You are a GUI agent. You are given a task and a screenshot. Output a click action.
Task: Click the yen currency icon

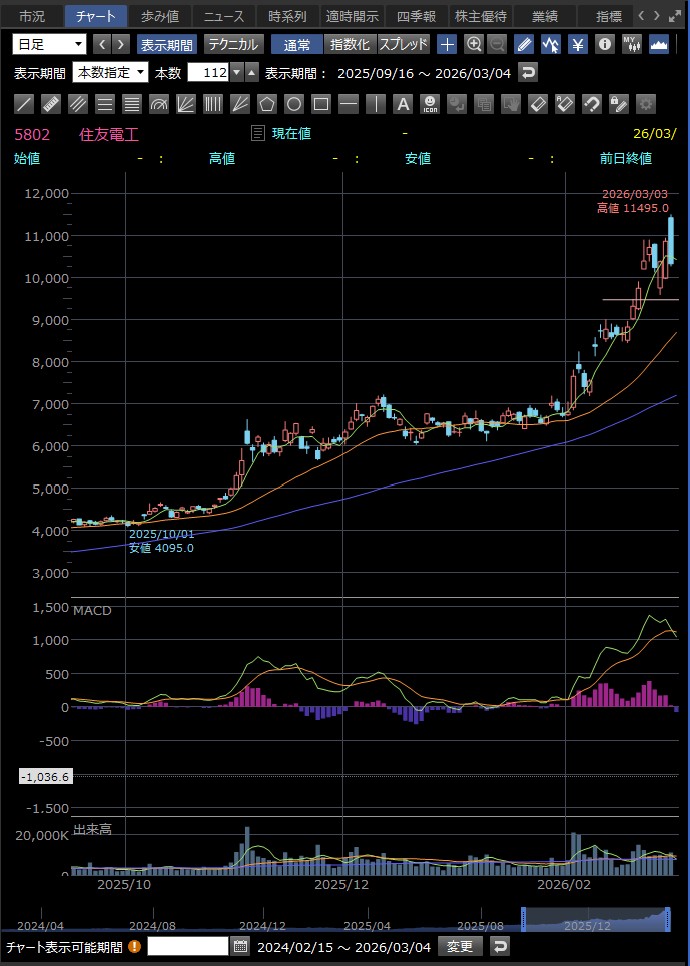pos(578,44)
